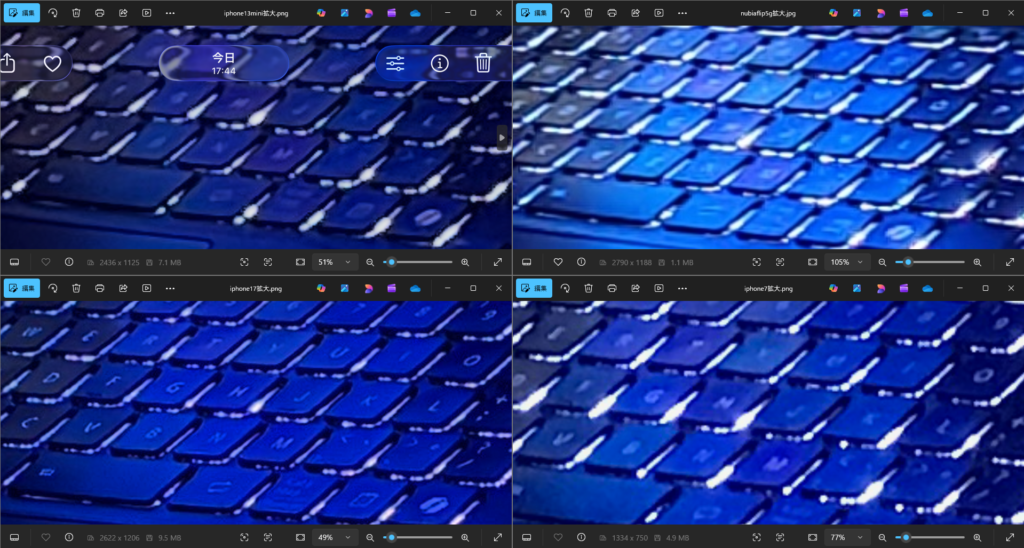Click 編集 button in iphone7 window

point(534,288)
